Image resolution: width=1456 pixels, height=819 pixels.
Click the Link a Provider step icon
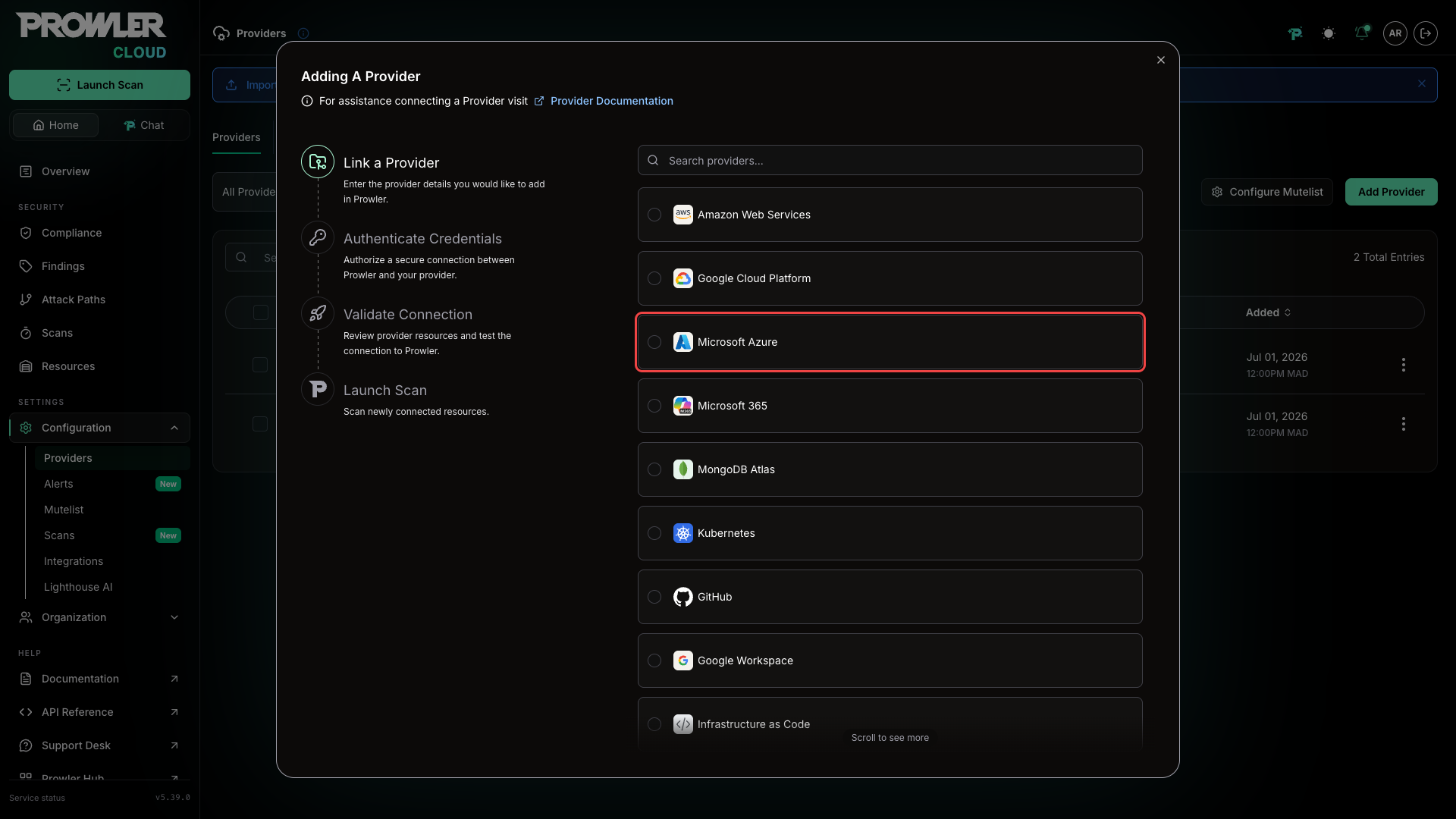click(x=318, y=162)
